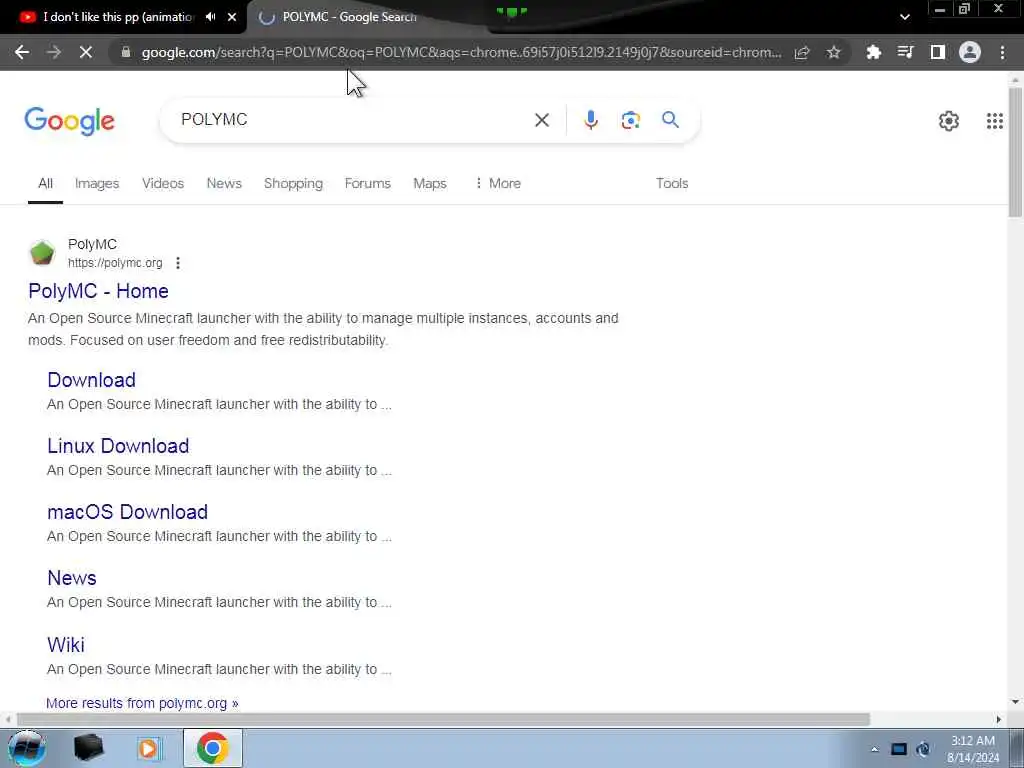Click the horizontal scrollbar thumb
The width and height of the screenshot is (1024, 768).
click(443, 719)
